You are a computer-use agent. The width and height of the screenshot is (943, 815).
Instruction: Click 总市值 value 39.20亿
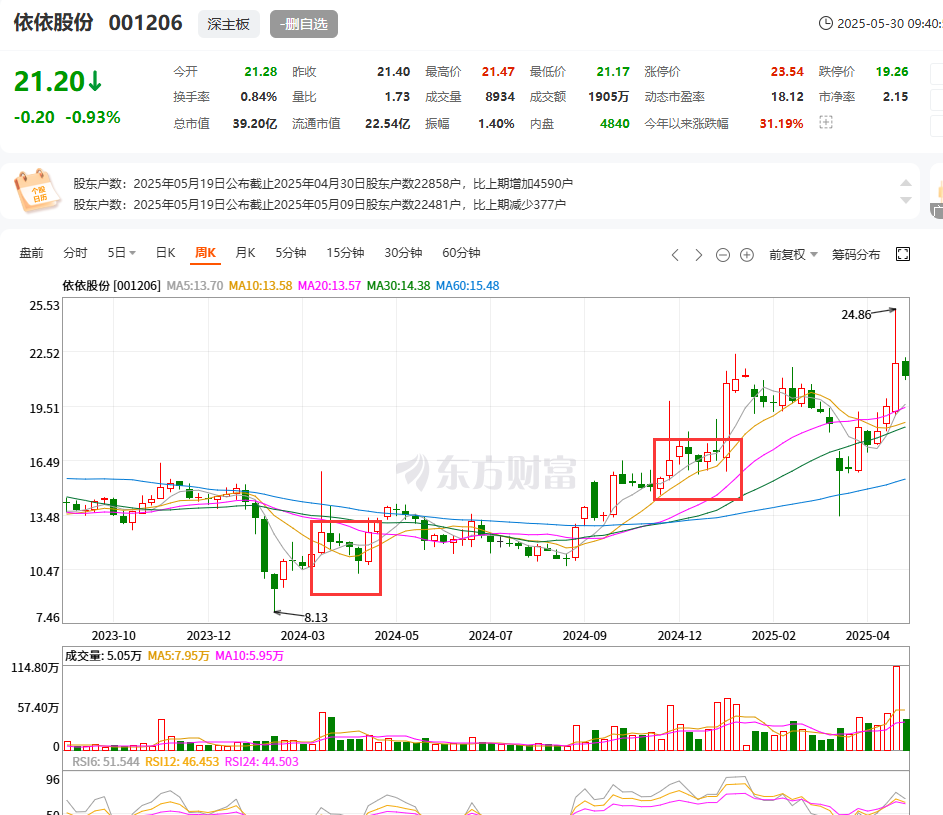point(255,123)
